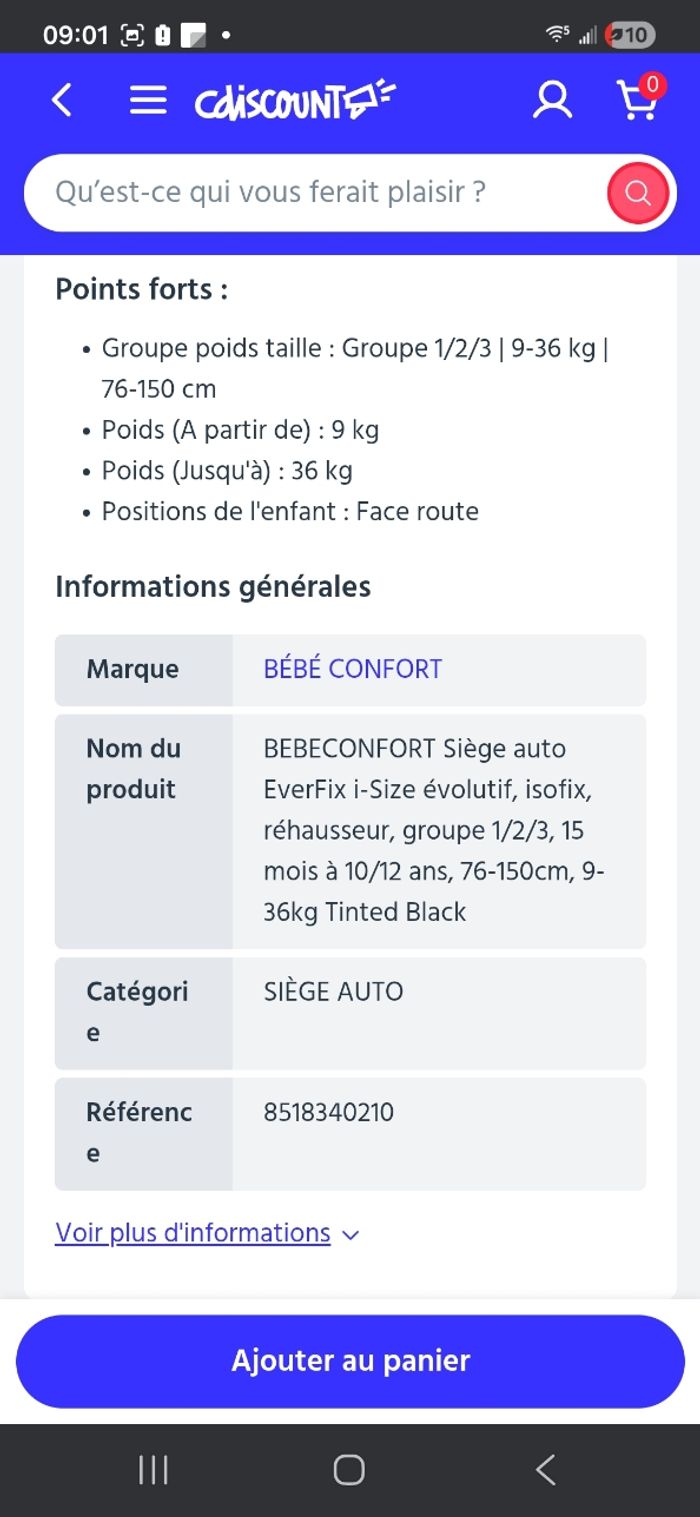Expand 'Voir plus d'informations'

pos(193,1233)
